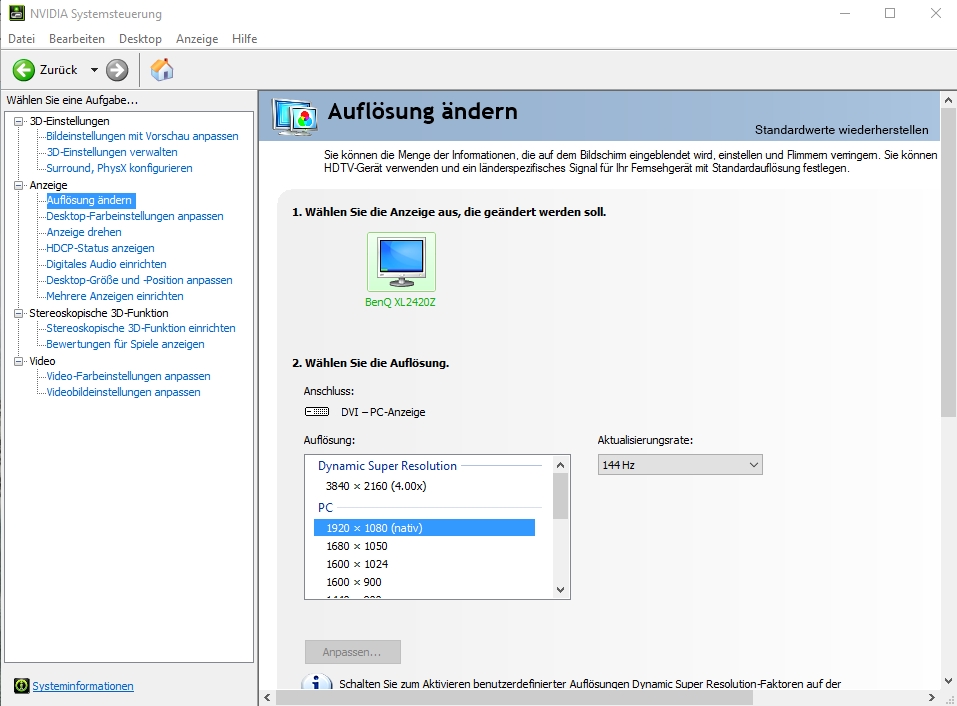Open Stereoskopische 3D-Funktion einrichten
Viewport: 957px width, 706px height.
coord(141,328)
